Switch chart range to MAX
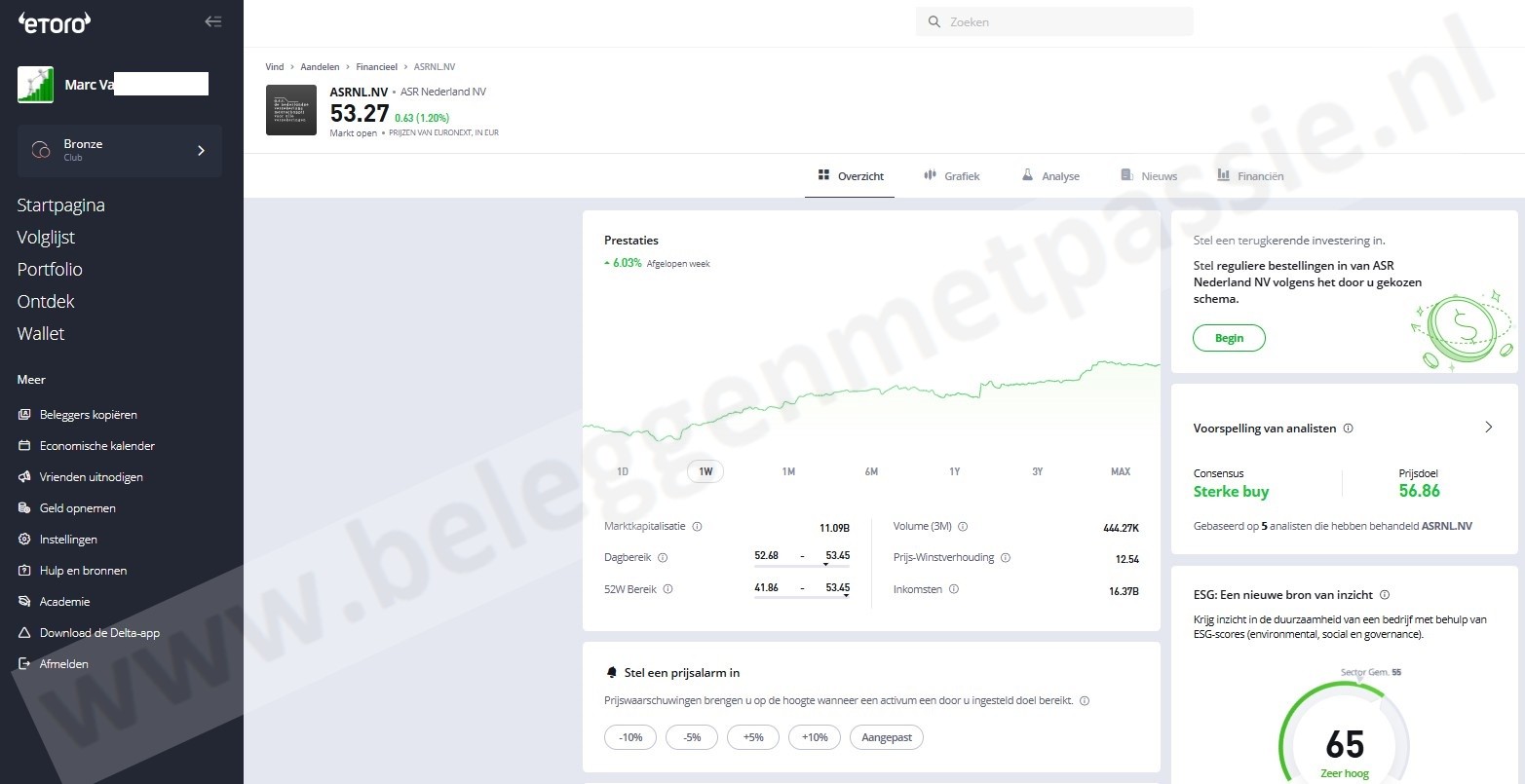This screenshot has height=784, width=1525. pyautogui.click(x=1121, y=472)
